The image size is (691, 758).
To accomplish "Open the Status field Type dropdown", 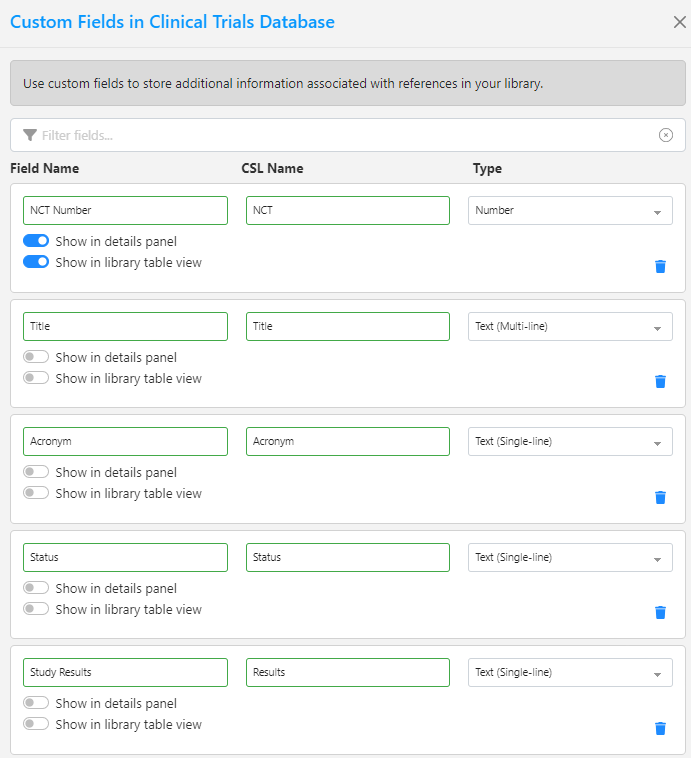I will (570, 557).
